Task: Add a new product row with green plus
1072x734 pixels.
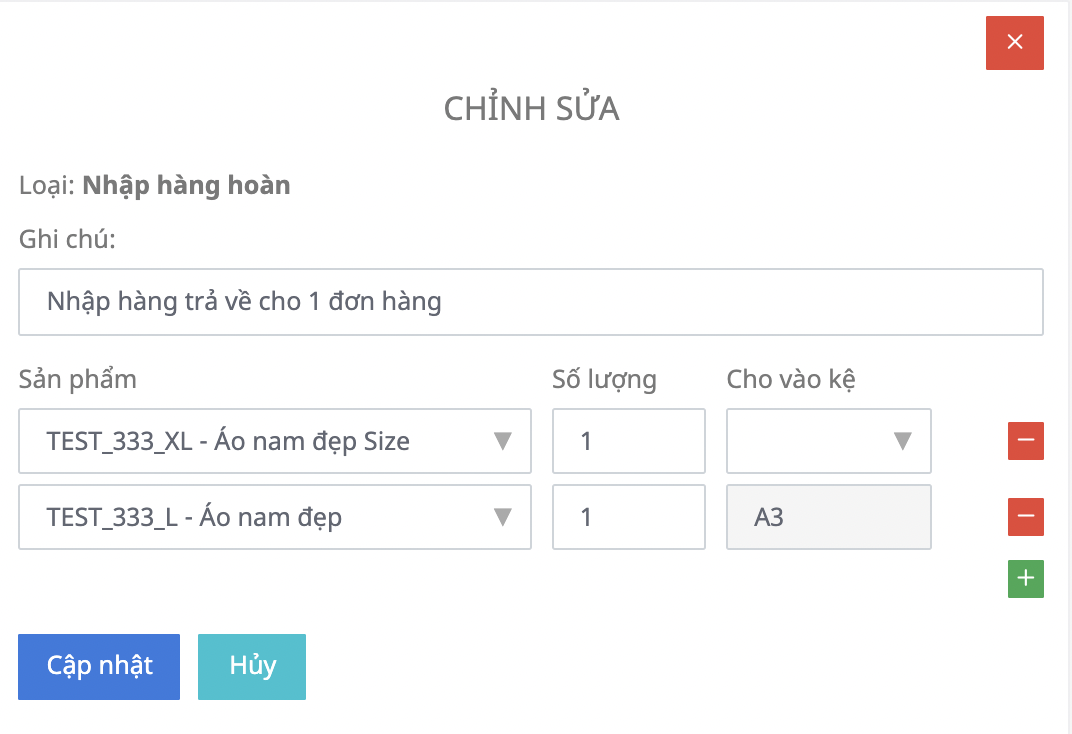Action: point(1025,579)
